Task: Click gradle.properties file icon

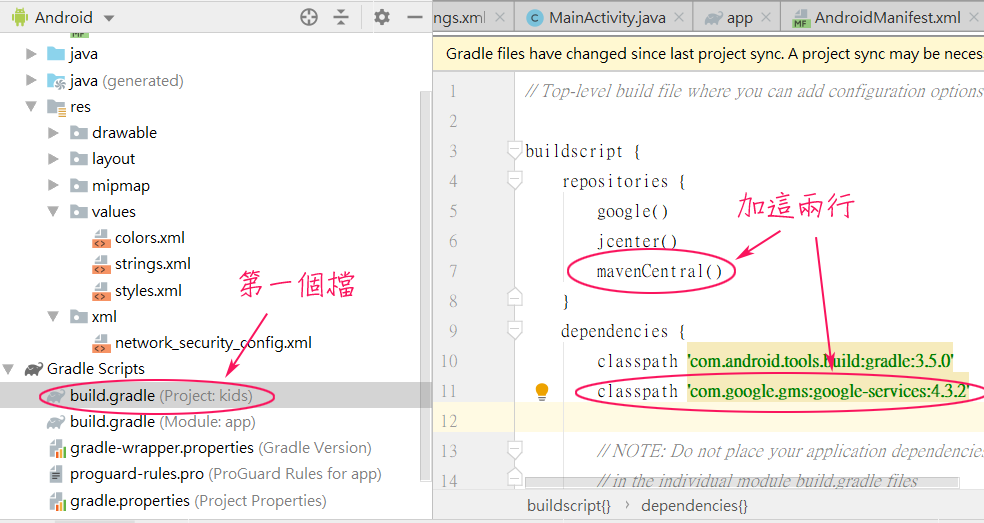Action: 57,501
